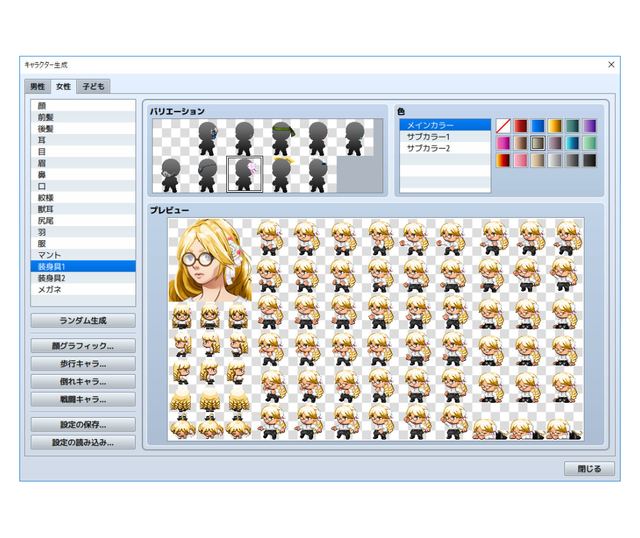
Task: Pick the dark teal color swatch
Action: tap(572, 126)
